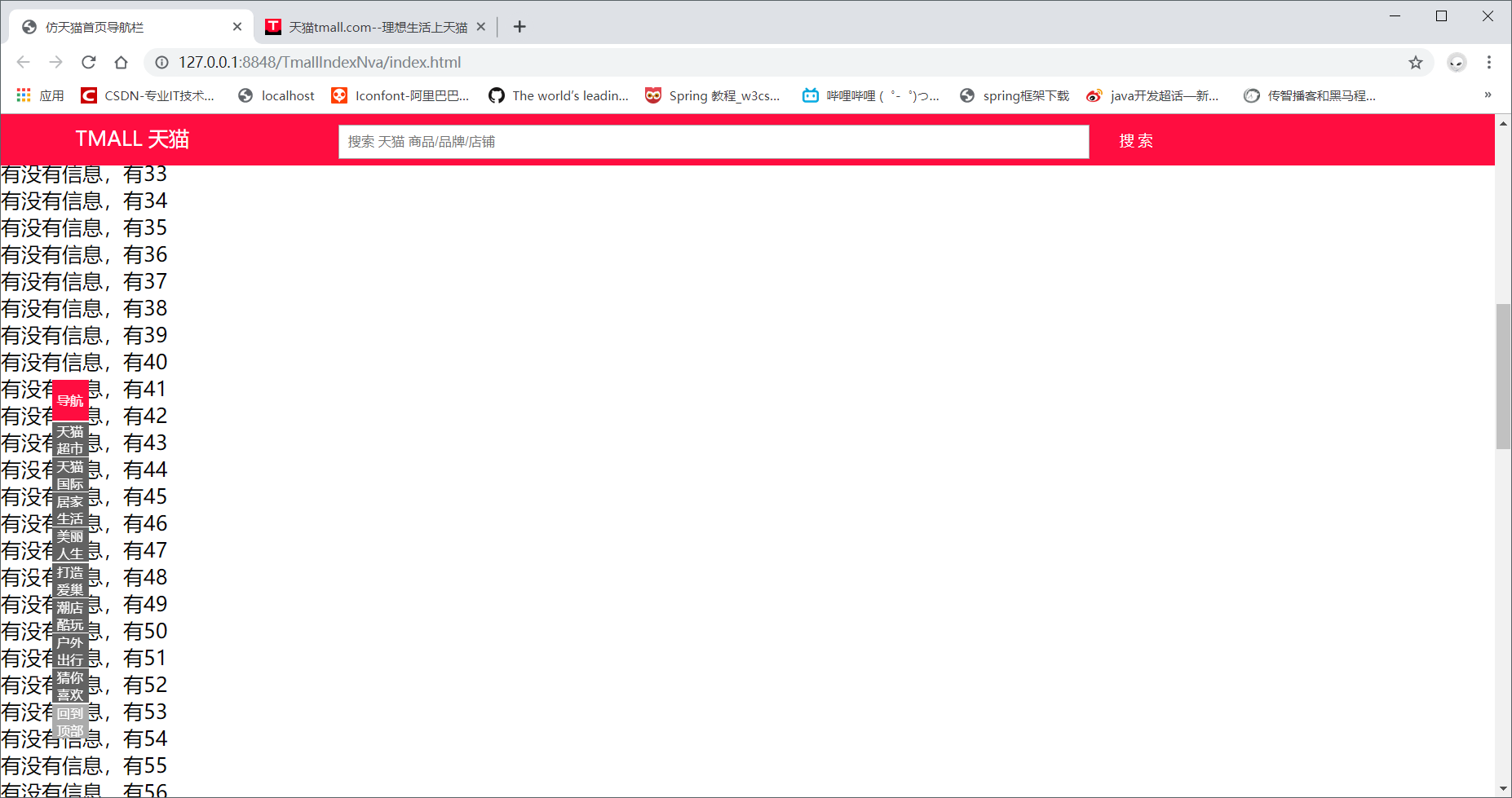Click the red 导航 sidebar header
Screen dimensions: 1512x798
pyautogui.click(x=70, y=400)
